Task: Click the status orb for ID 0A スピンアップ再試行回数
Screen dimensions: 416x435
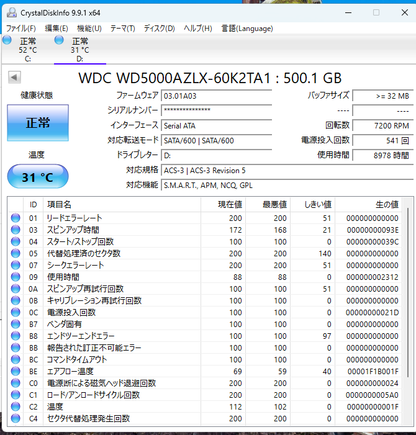Action: click(x=15, y=289)
